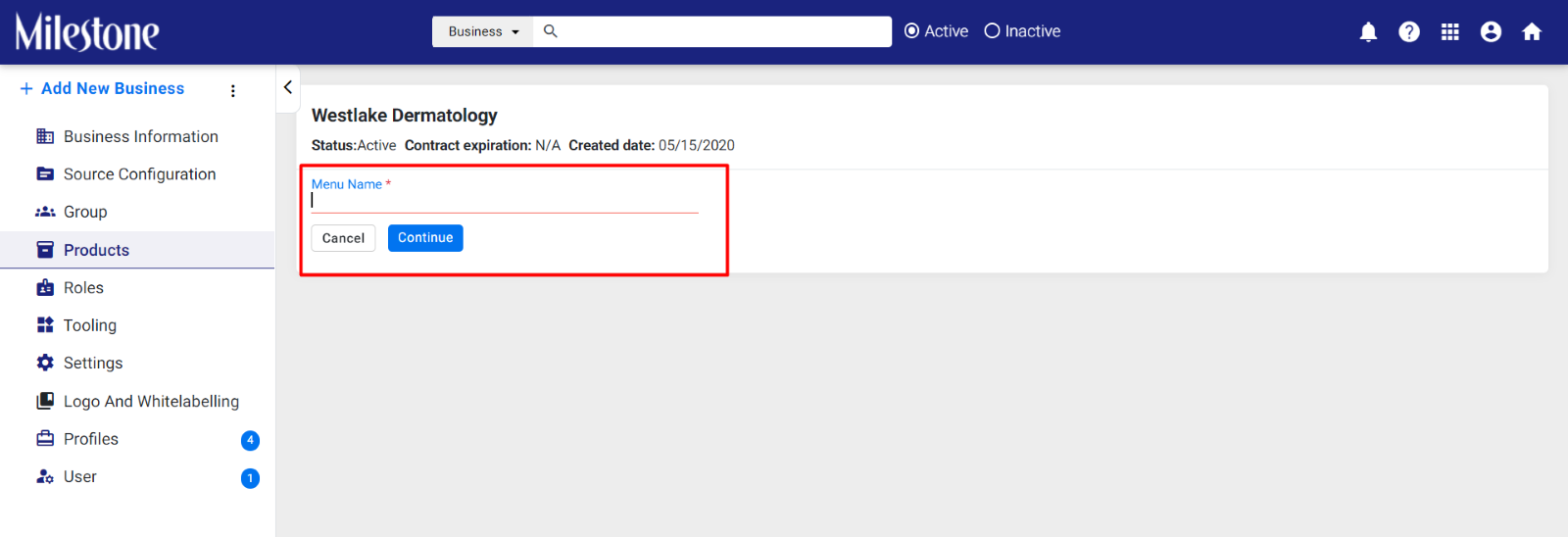Click the Settings gear icon

(45, 363)
